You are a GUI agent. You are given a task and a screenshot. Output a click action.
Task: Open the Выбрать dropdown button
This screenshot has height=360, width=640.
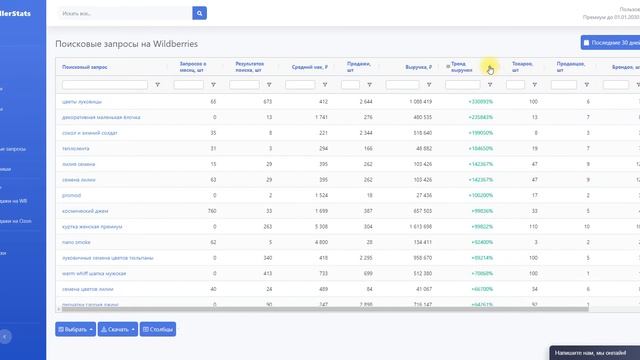click(76, 329)
